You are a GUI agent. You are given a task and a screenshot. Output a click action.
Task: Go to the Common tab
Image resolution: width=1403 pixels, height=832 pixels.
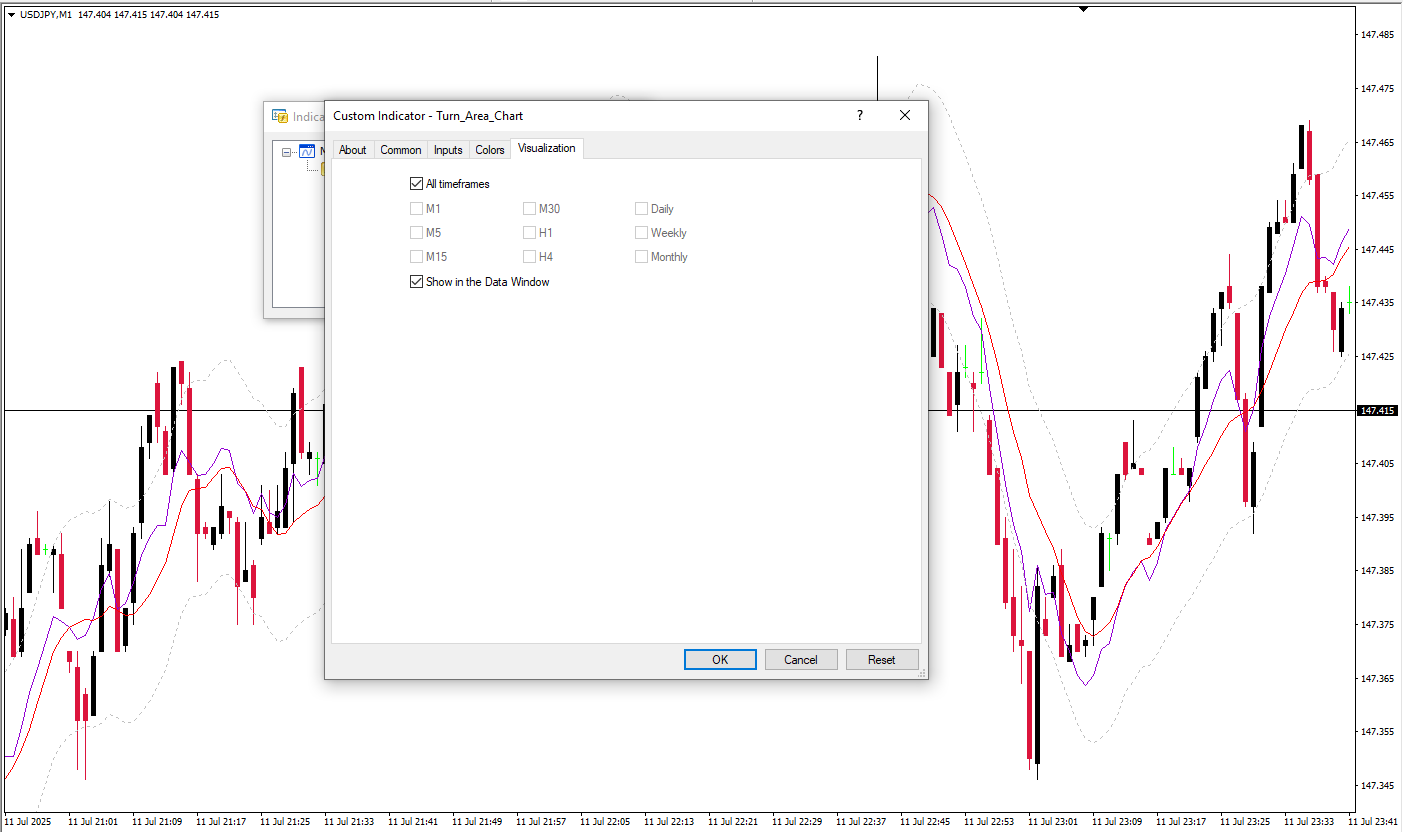pyautogui.click(x=401, y=150)
